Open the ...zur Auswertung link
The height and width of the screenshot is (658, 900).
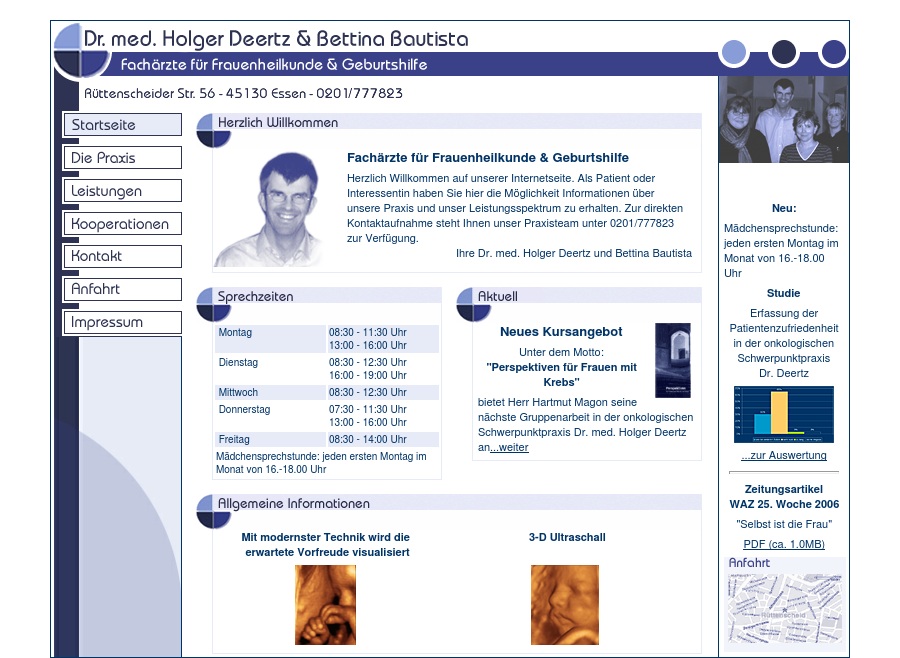tap(783, 456)
